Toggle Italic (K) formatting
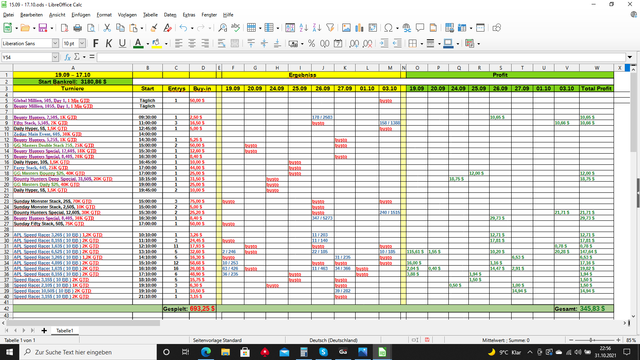 point(109,43)
